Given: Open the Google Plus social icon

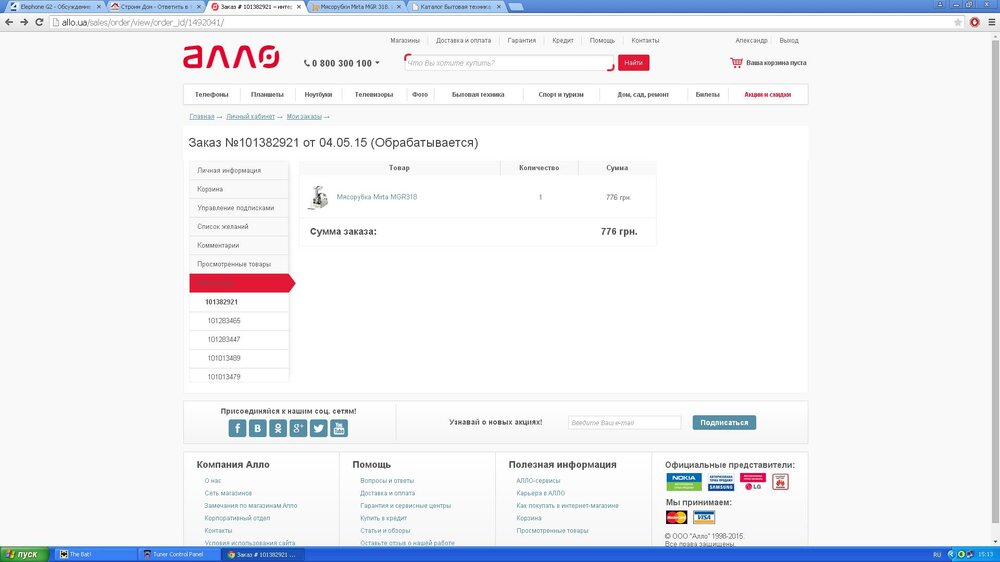Looking at the screenshot, I should pos(298,428).
